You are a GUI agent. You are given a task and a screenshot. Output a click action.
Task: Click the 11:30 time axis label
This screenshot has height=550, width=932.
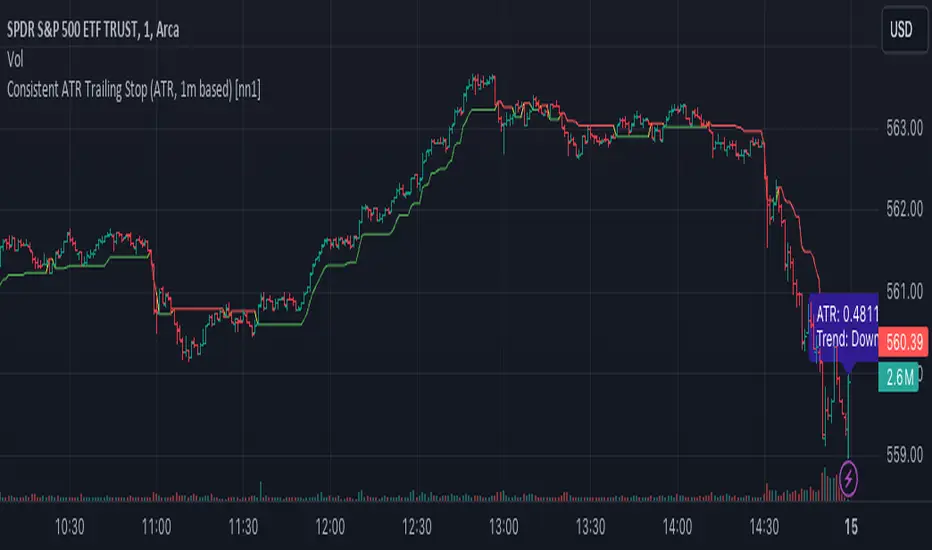(x=243, y=527)
